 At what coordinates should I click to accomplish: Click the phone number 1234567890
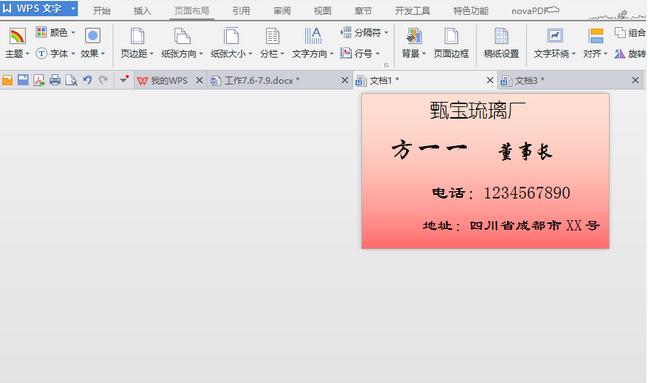(527, 193)
